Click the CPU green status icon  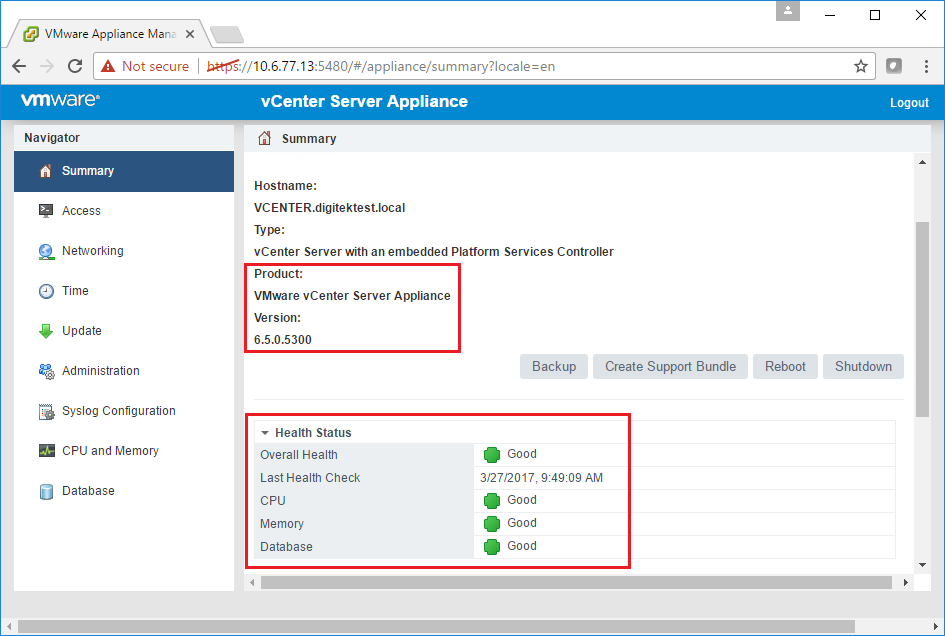coord(492,500)
